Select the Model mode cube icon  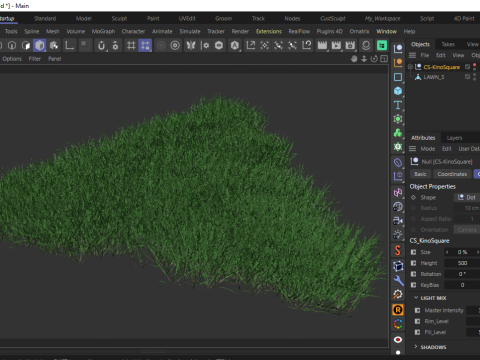[x=40, y=45]
